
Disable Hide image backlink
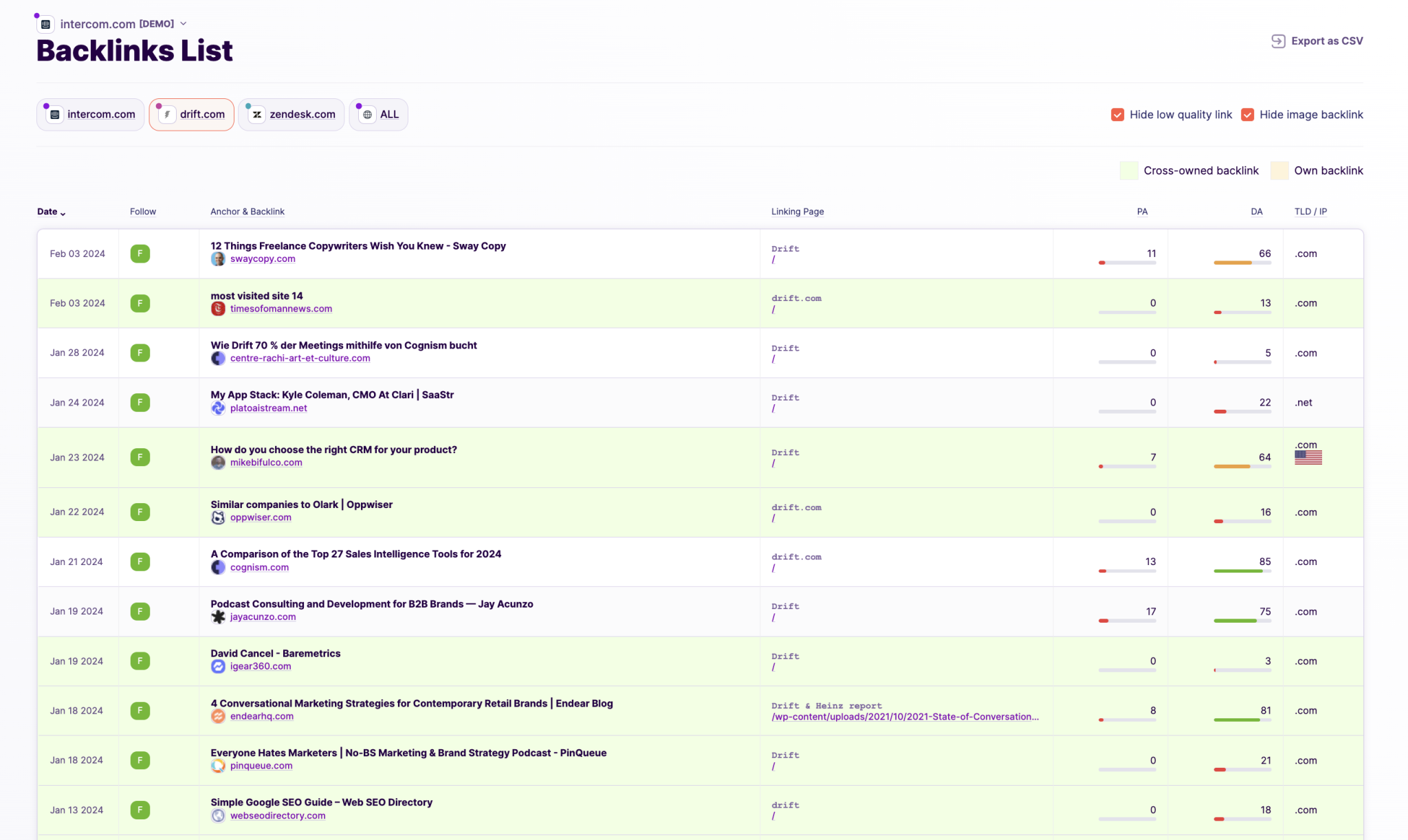click(x=1247, y=114)
